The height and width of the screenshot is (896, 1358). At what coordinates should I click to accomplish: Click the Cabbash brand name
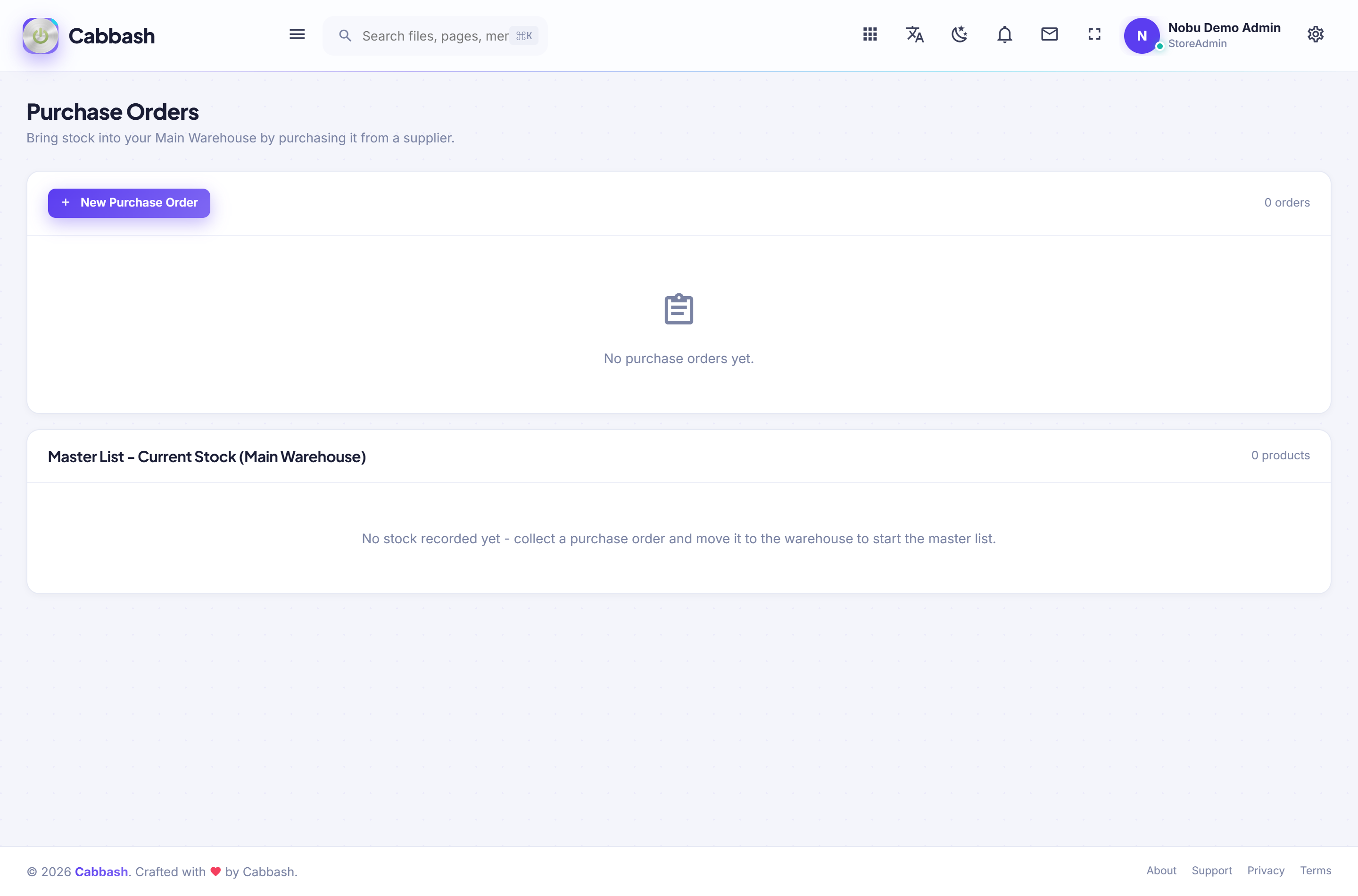coord(111,36)
